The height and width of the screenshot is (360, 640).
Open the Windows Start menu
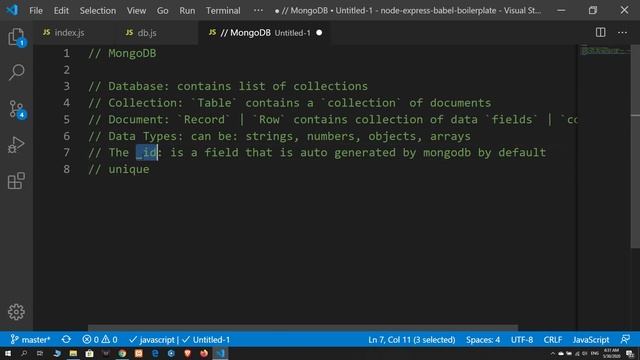click(7, 353)
